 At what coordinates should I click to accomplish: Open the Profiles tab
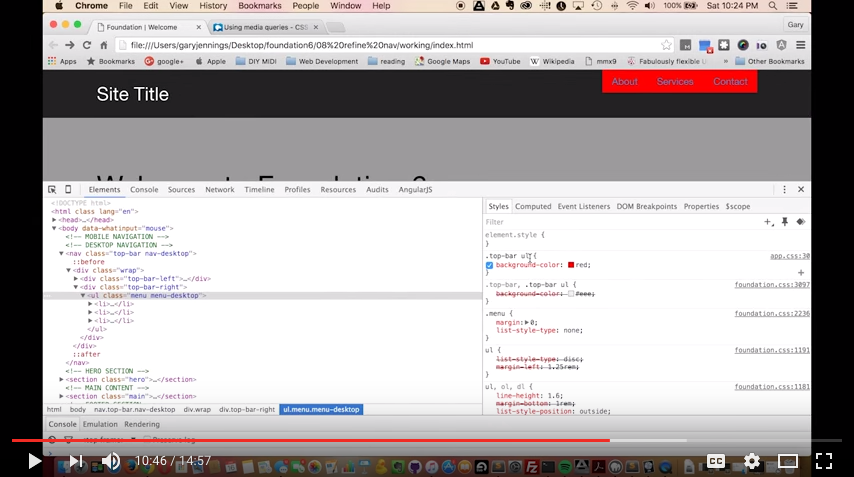click(x=297, y=189)
